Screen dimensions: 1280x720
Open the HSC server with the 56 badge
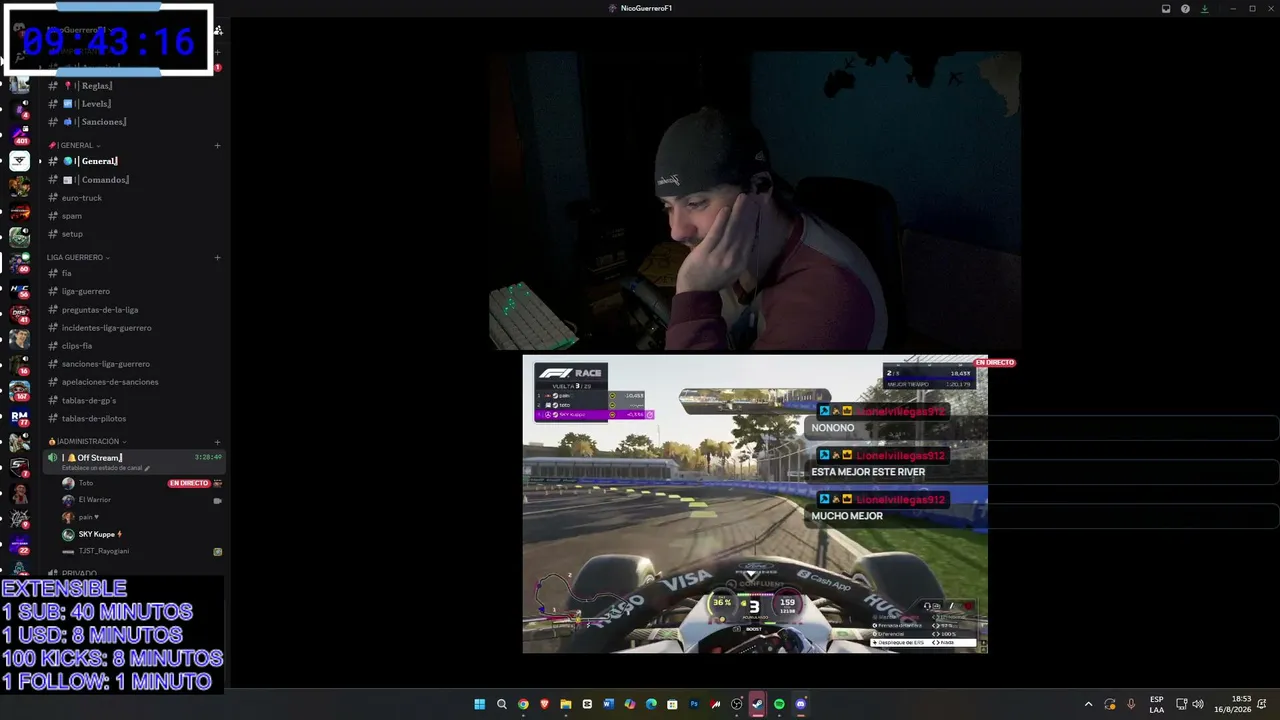click(20, 288)
